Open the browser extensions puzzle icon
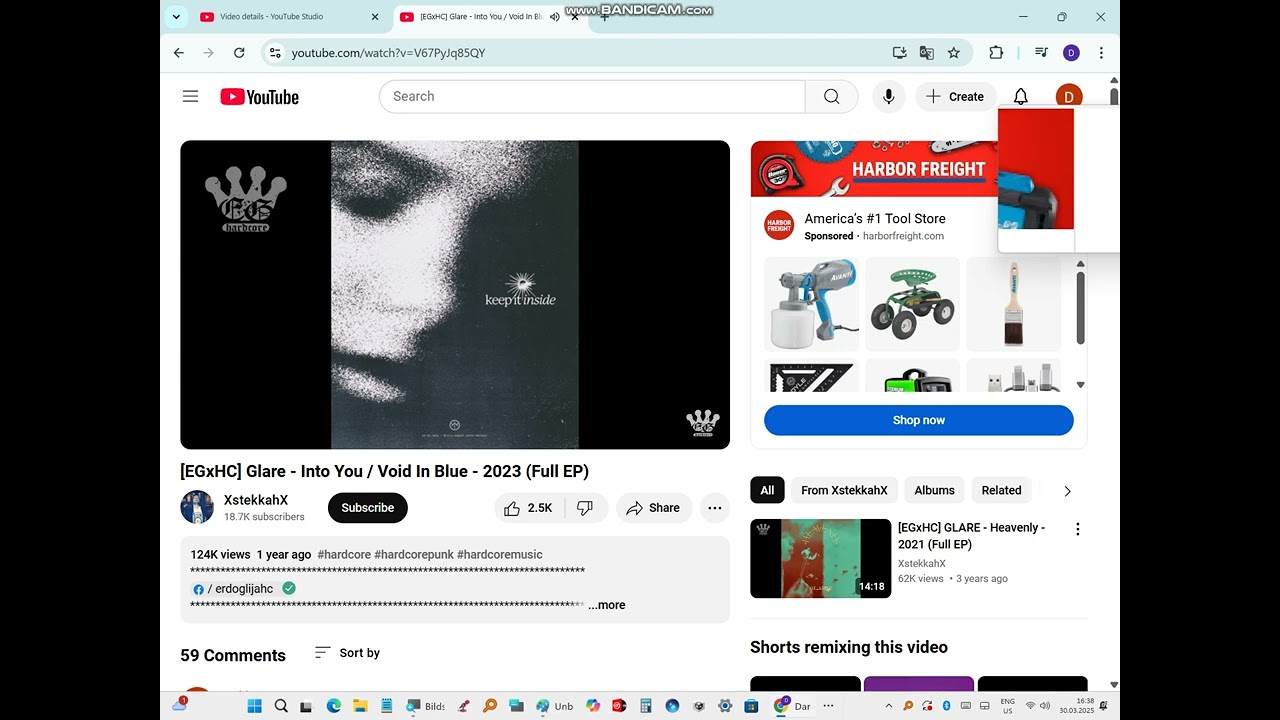This screenshot has width=1280, height=720. 996,53
